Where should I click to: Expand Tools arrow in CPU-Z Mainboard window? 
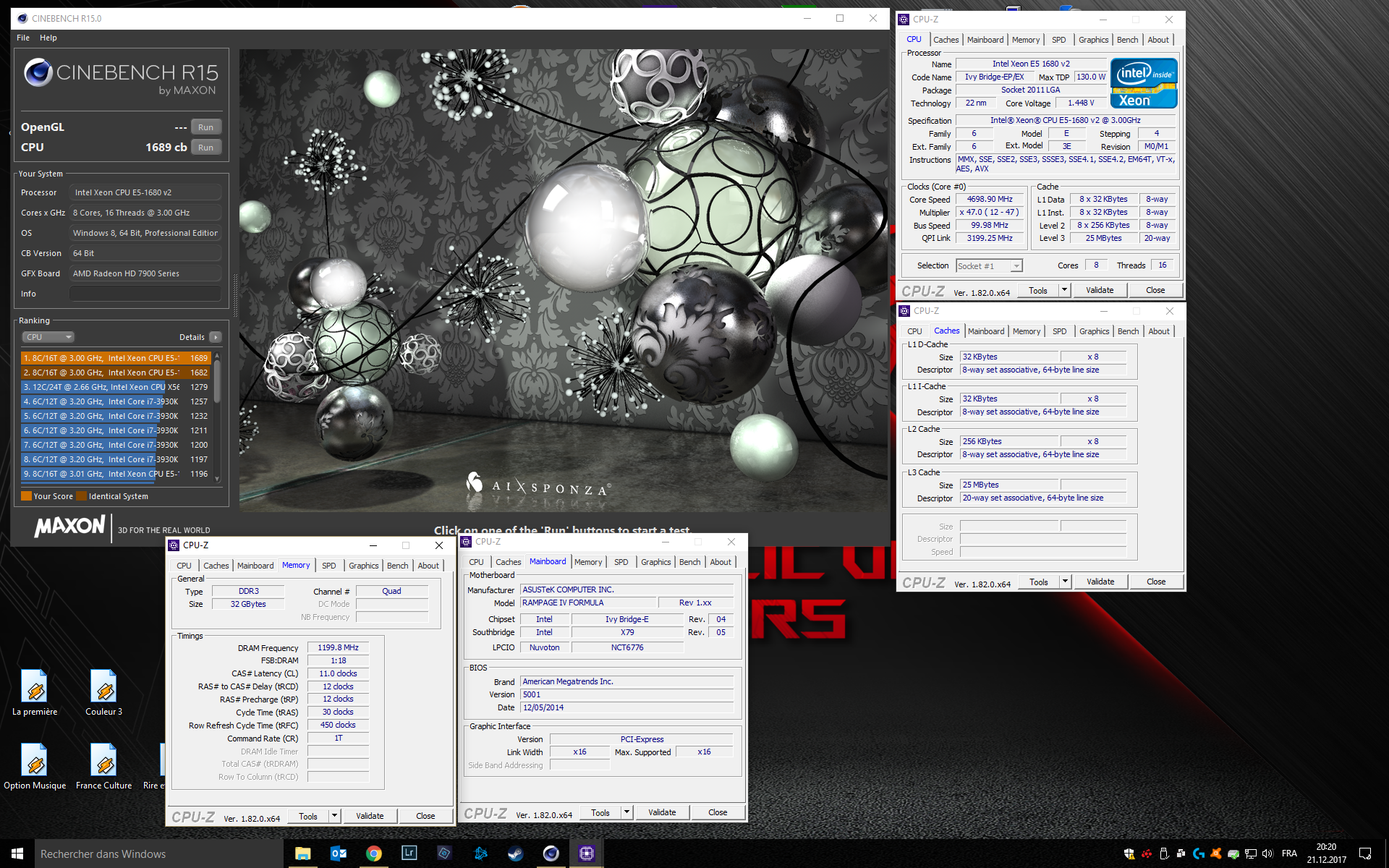pyautogui.click(x=626, y=812)
